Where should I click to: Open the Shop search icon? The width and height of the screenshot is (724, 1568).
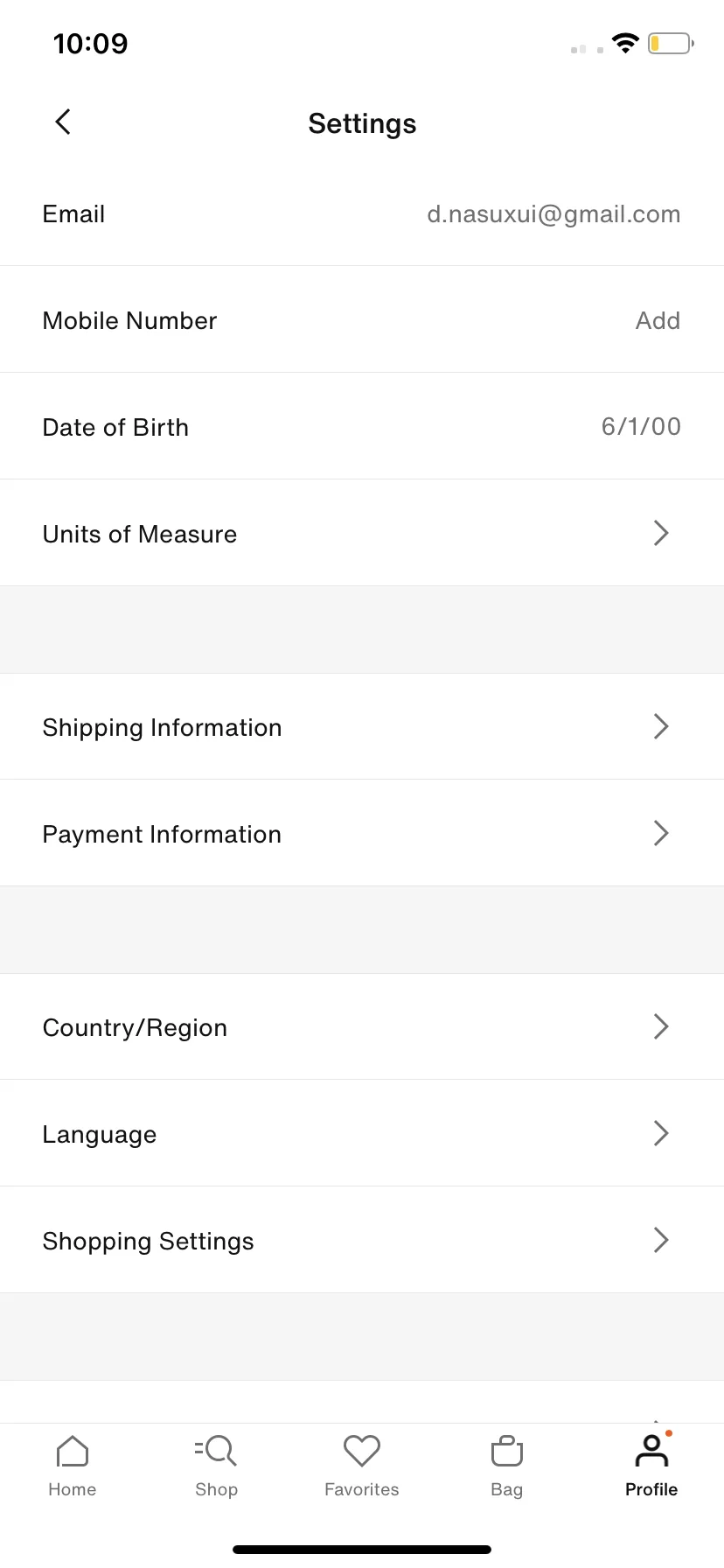click(216, 1451)
